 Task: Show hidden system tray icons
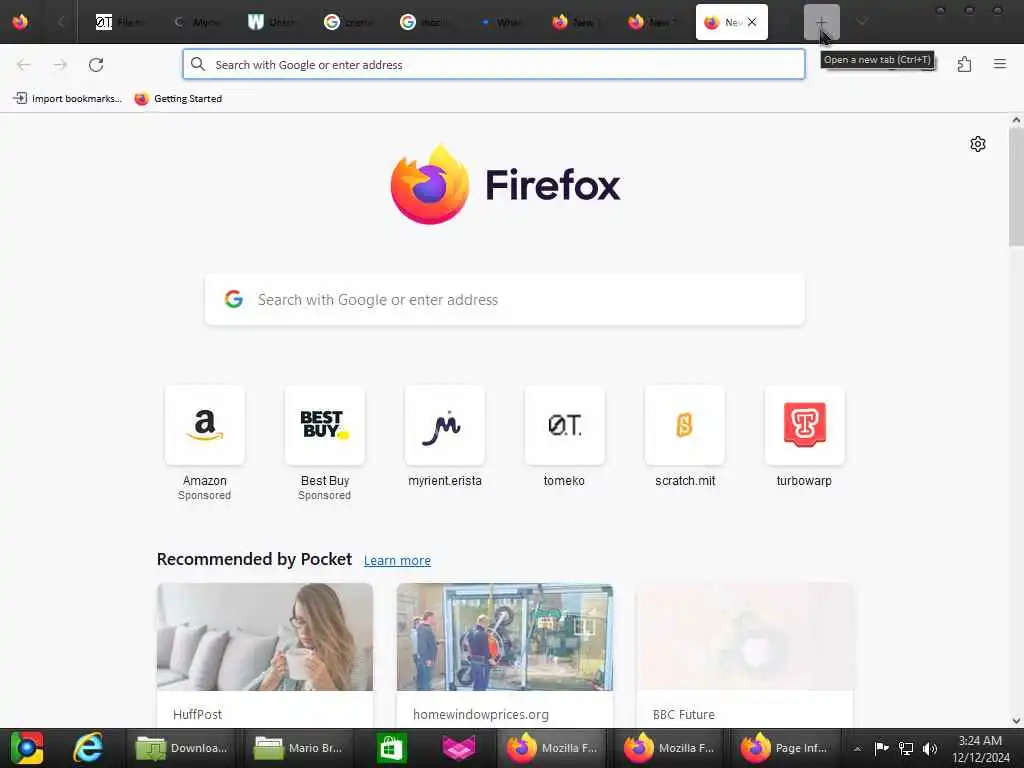pos(857,748)
